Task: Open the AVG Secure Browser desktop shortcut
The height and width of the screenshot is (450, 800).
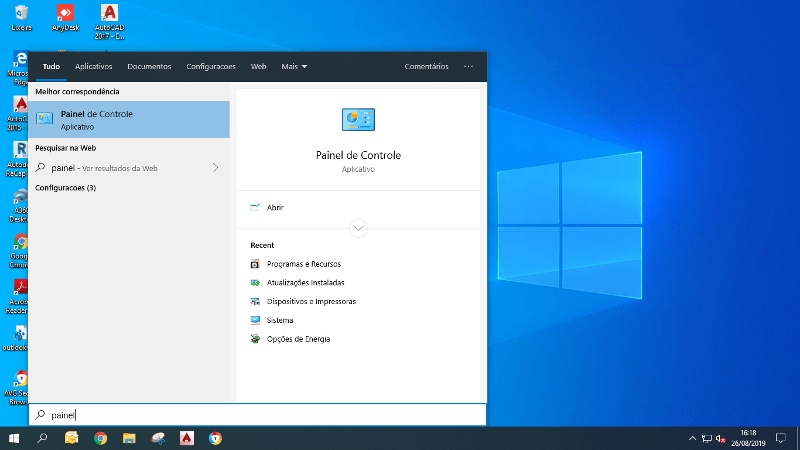Action: (x=16, y=388)
